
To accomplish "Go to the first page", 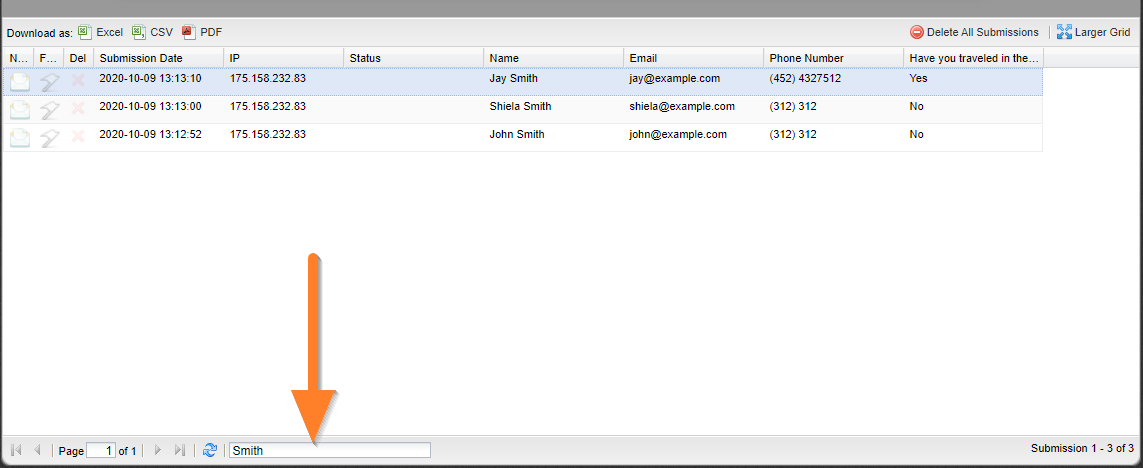I will [17, 450].
